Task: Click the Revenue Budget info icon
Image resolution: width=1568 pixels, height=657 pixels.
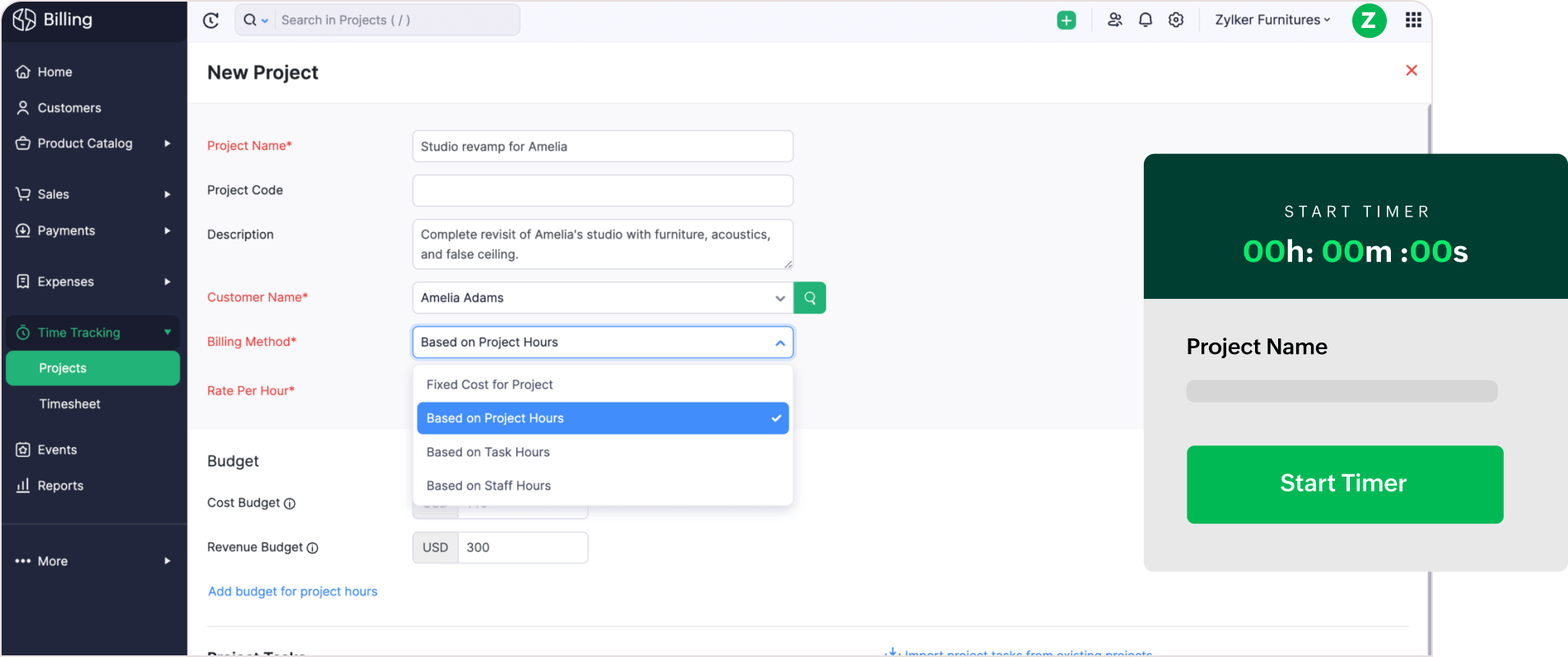Action: coord(312,548)
